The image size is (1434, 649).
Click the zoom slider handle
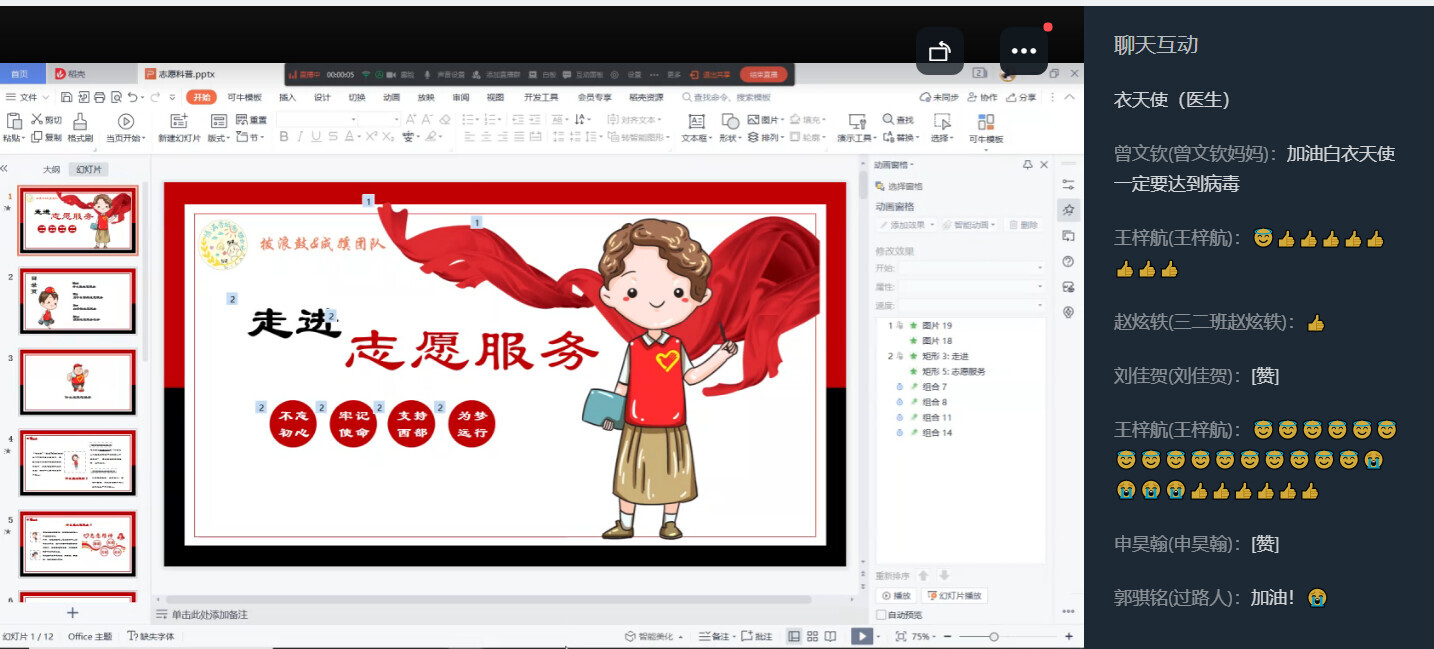point(993,636)
